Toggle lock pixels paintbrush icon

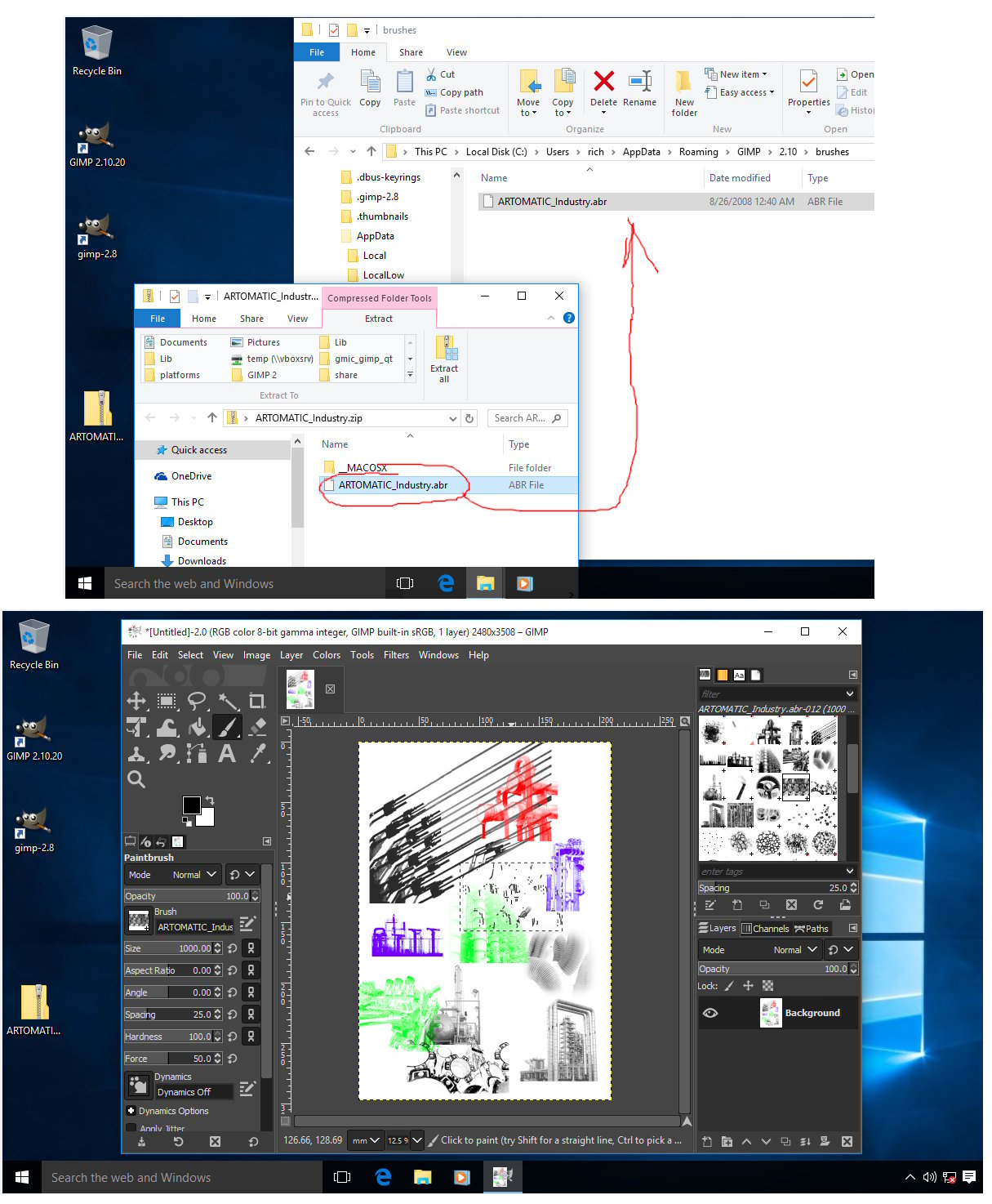[x=729, y=986]
